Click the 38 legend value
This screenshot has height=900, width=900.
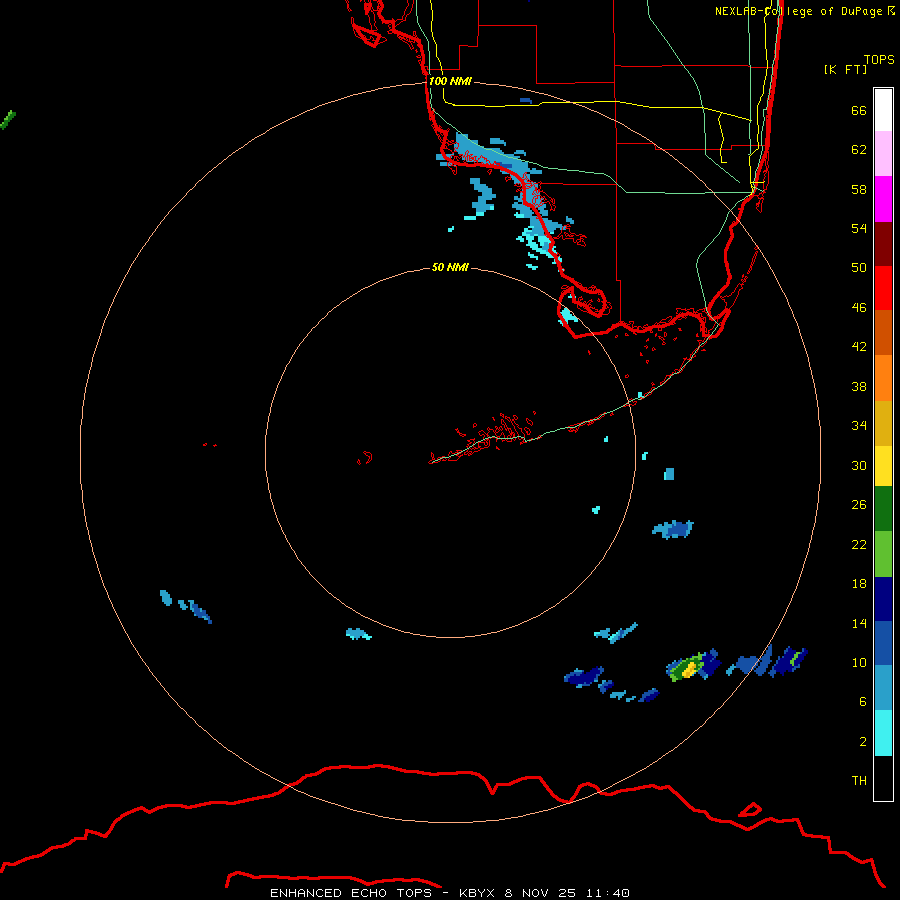click(859, 386)
